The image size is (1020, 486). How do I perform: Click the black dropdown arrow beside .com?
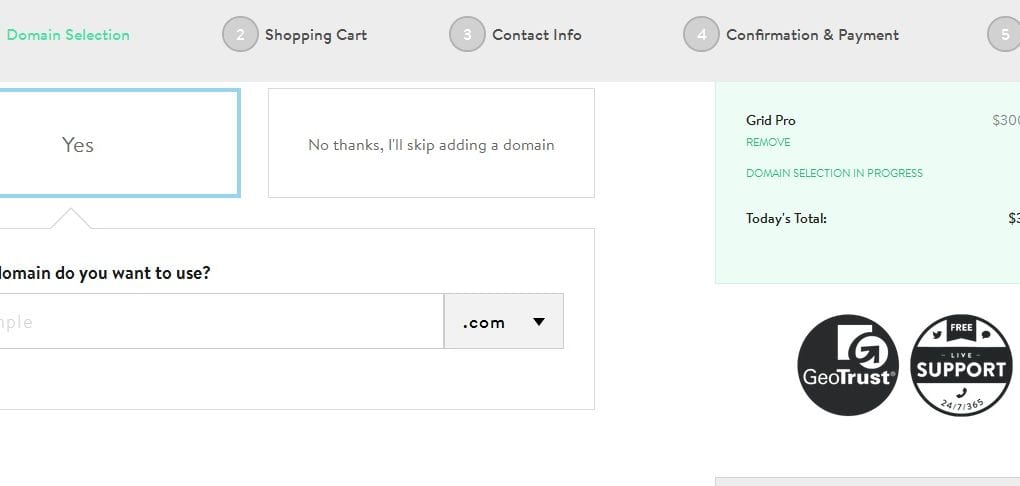point(539,322)
